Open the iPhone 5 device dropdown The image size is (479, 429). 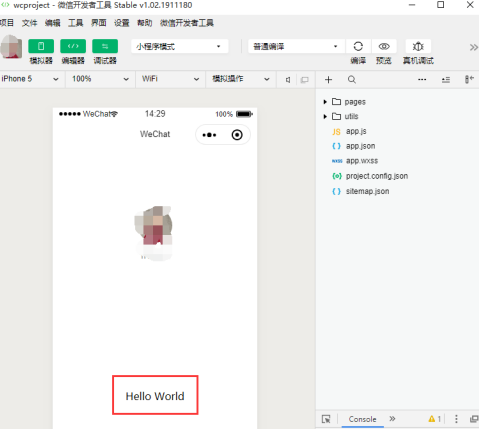click(x=31, y=79)
